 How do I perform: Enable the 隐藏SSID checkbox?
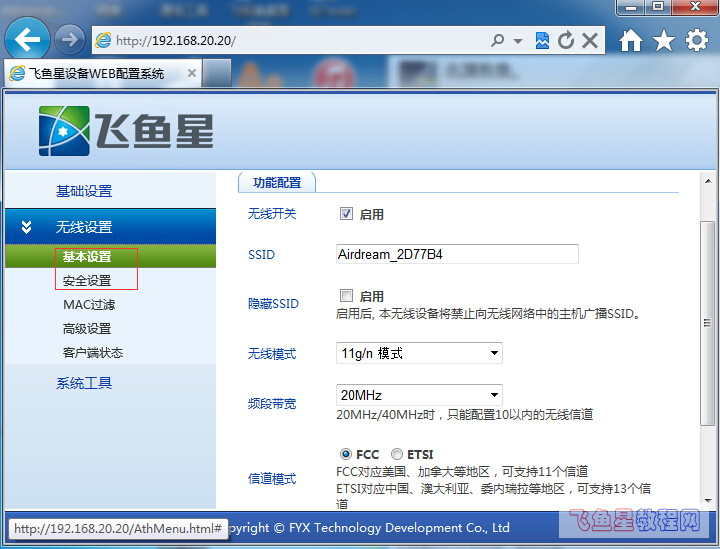click(346, 295)
